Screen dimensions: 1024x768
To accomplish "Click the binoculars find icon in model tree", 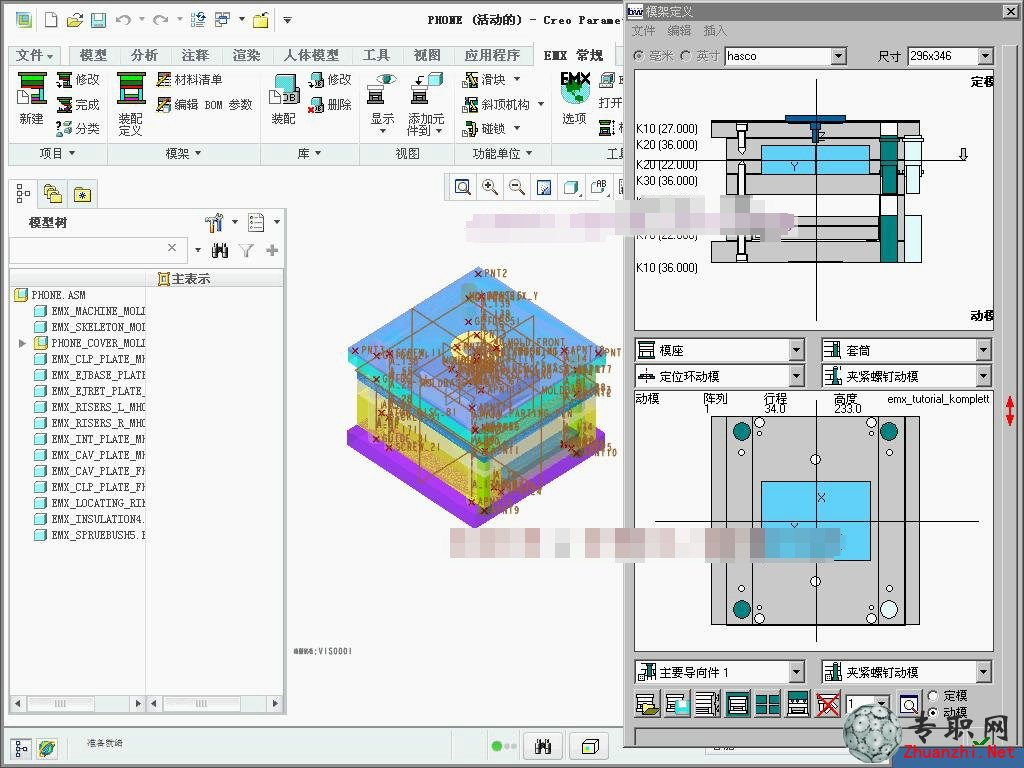I will (220, 250).
